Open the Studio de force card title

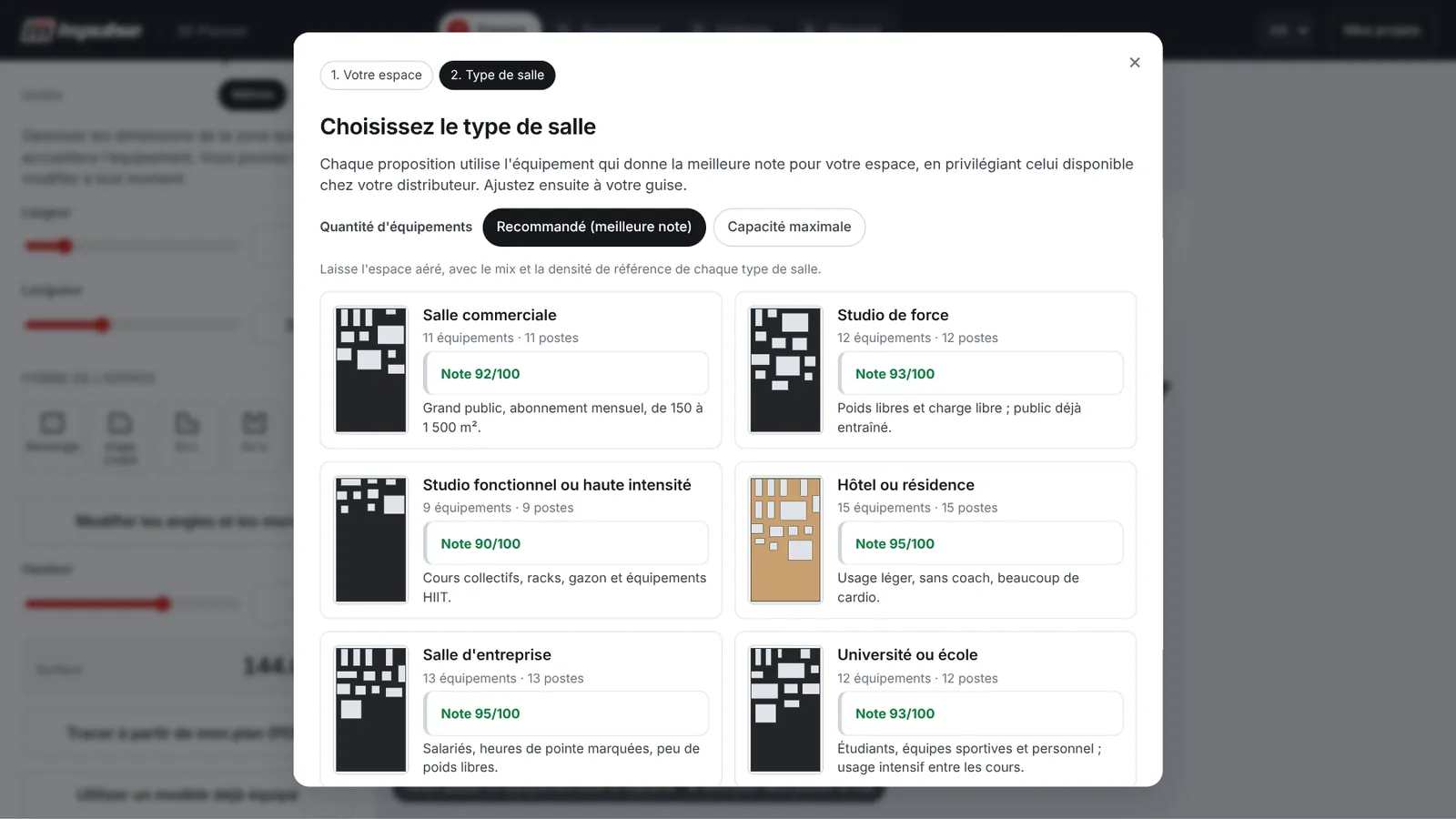point(893,315)
